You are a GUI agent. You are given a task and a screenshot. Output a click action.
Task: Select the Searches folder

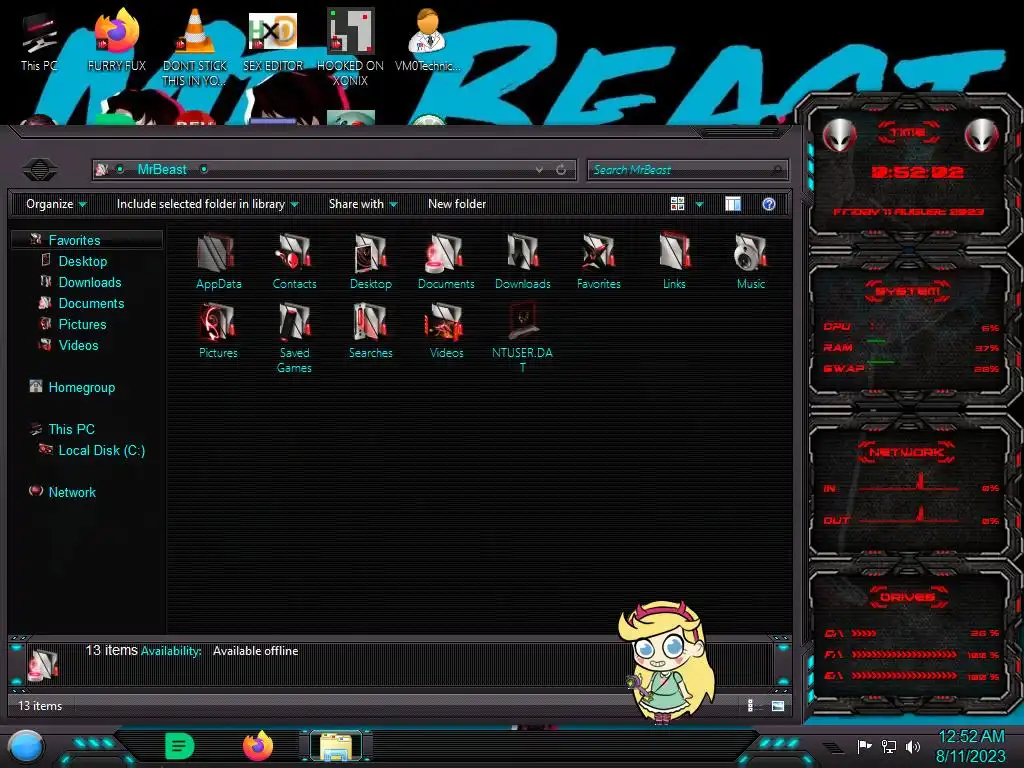(370, 330)
